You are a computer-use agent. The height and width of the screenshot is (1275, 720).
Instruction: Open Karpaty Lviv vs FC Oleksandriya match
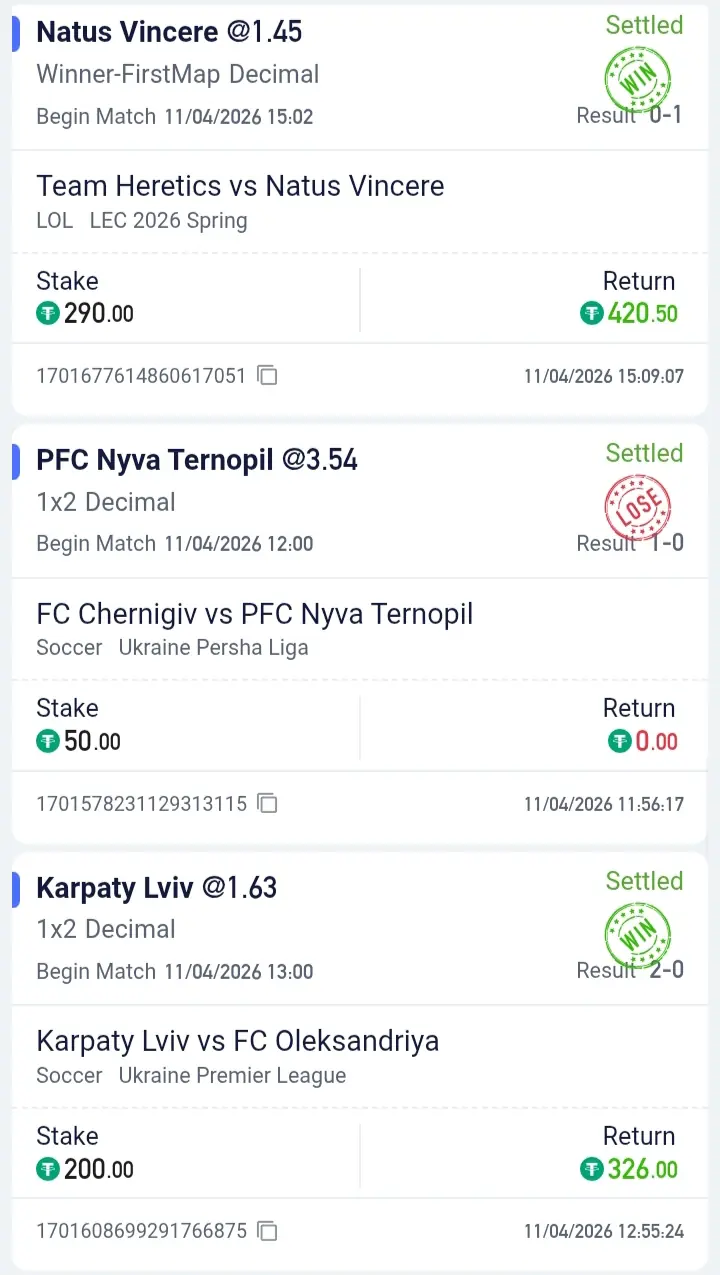[237, 1041]
